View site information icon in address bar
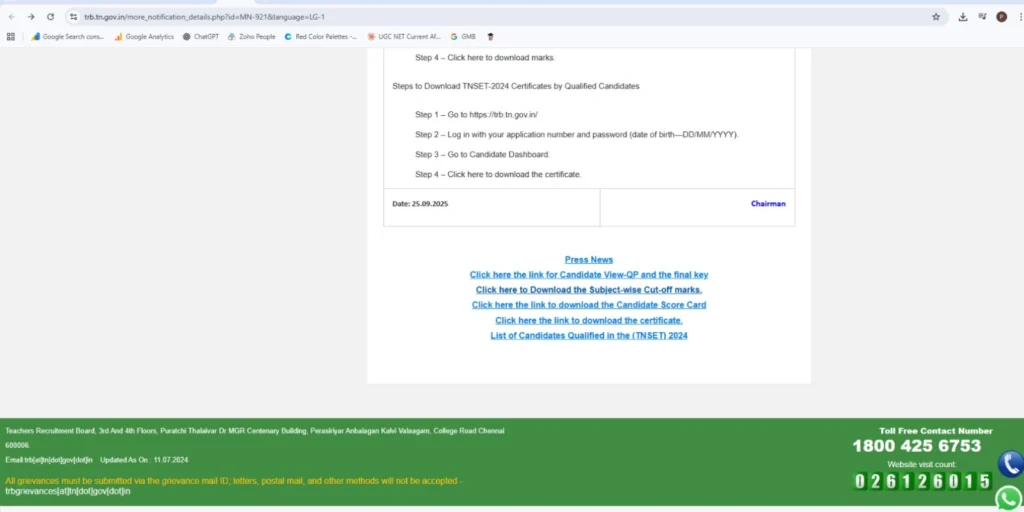 point(73,17)
